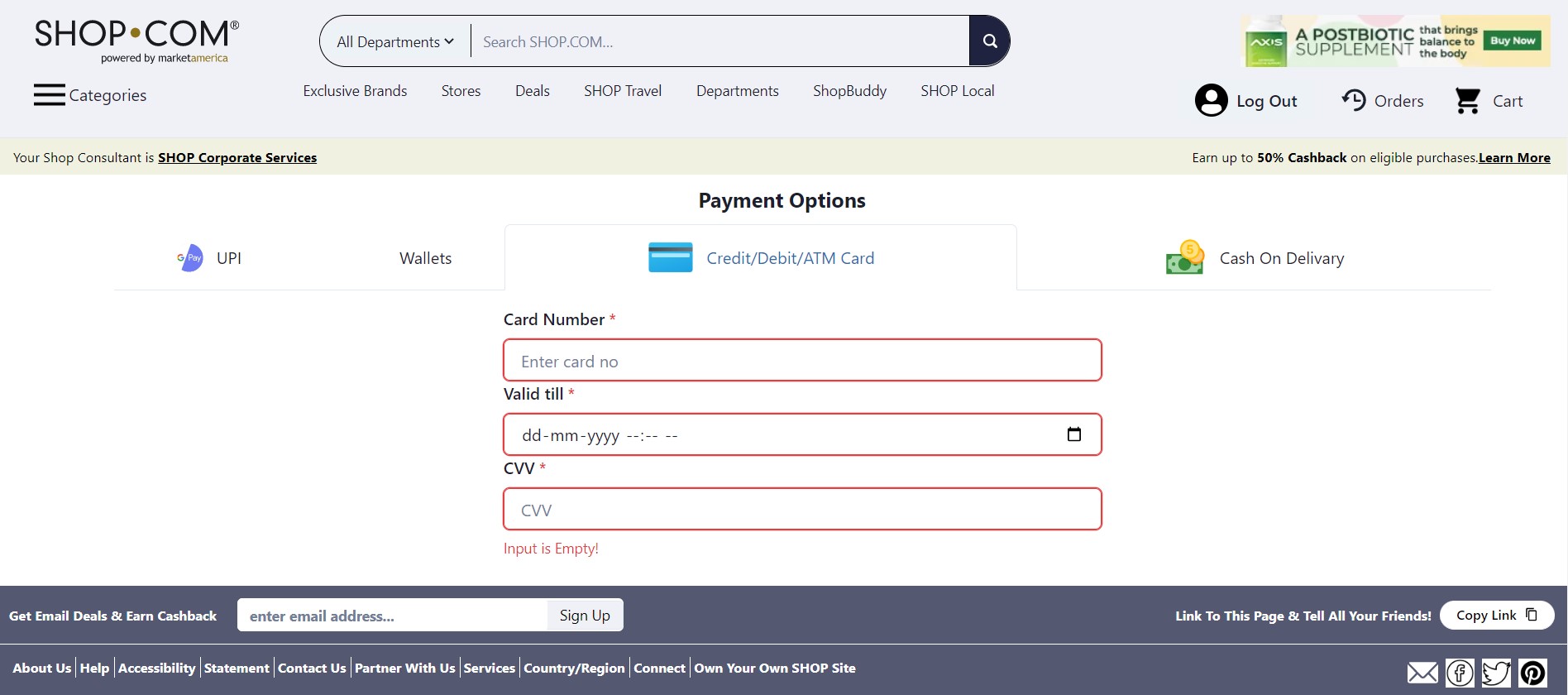Open the hamburger Categories menu
This screenshot has width=1568, height=695.
(x=49, y=95)
